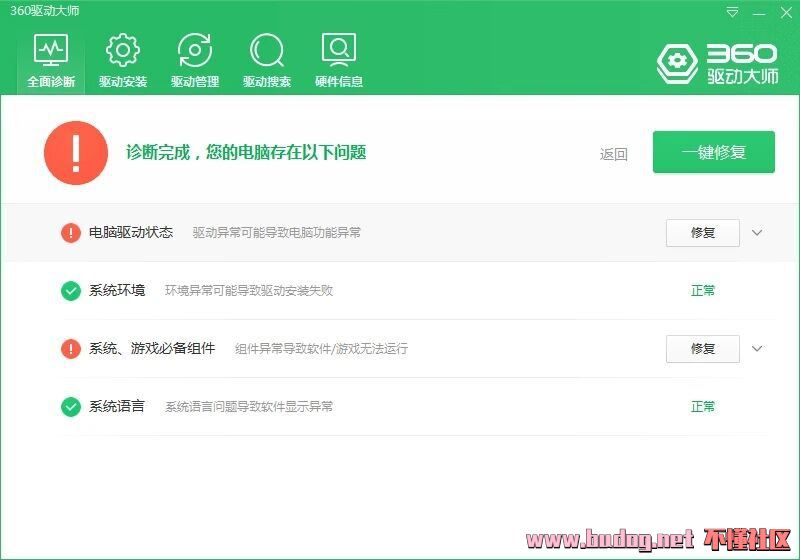Click the 系统语言问题导致软件显示异常 description
800x560 pixels.
(249, 406)
